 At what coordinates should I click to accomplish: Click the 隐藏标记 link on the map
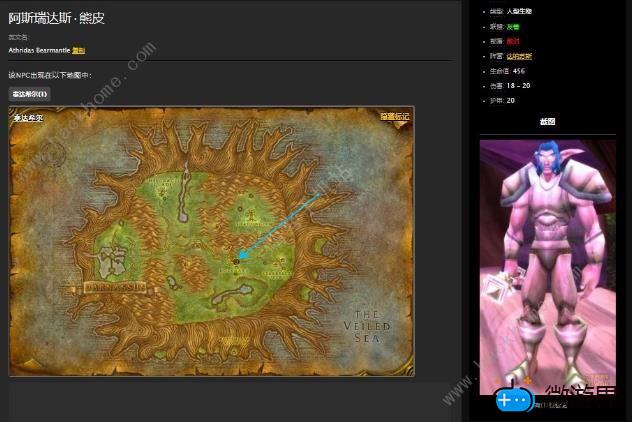(394, 116)
